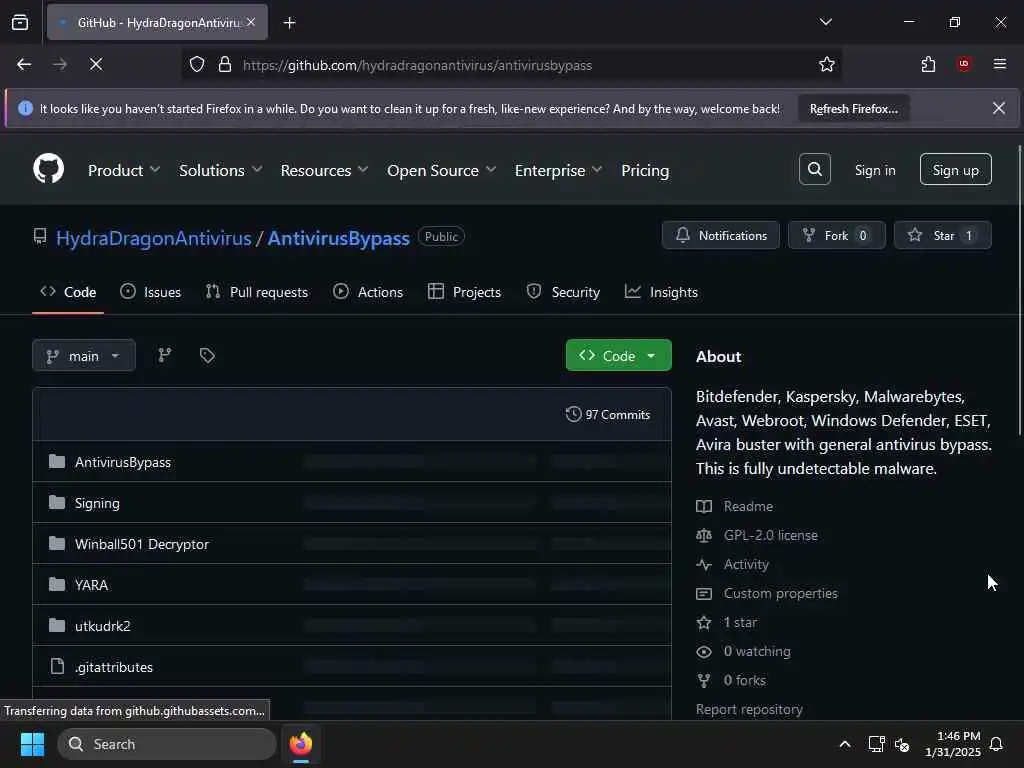The width and height of the screenshot is (1024, 768).
Task: Click Firefox icon in taskbar
Action: [x=301, y=744]
